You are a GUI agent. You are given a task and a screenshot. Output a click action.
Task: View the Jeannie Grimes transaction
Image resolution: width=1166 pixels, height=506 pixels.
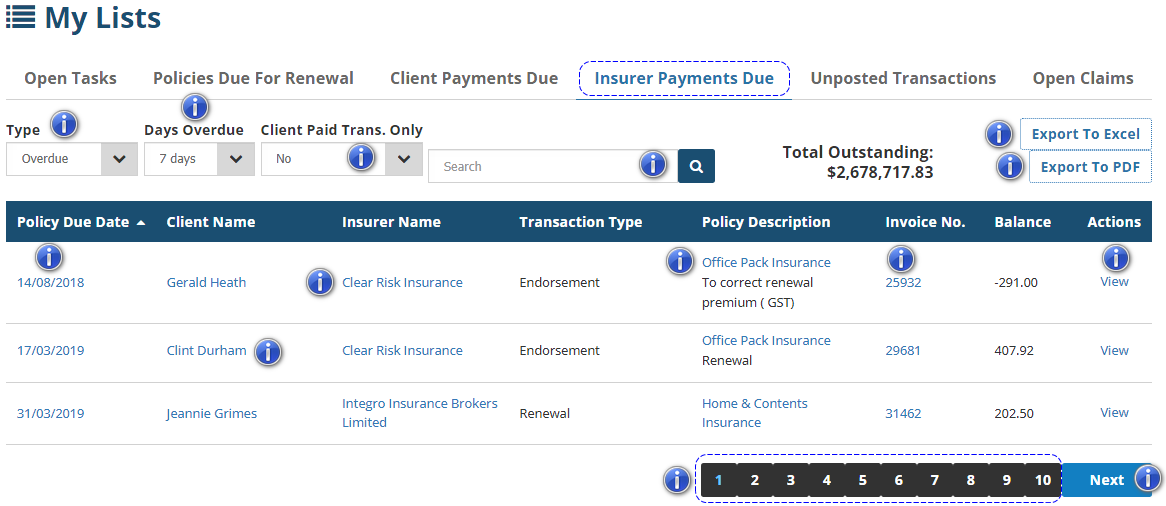[1114, 412]
